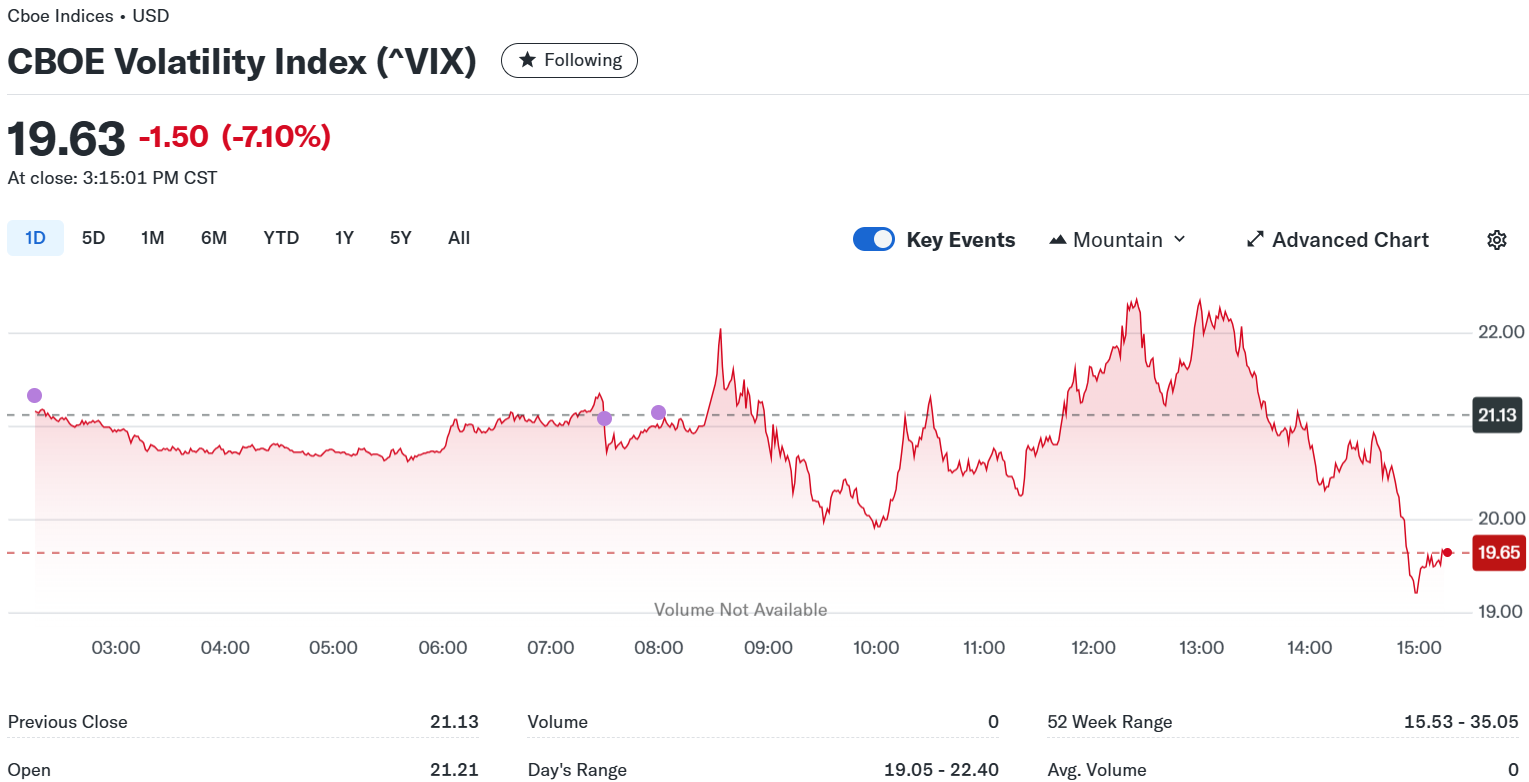Toggle the Key Events switch
This screenshot has height=782, width=1529.
pyautogui.click(x=874, y=239)
